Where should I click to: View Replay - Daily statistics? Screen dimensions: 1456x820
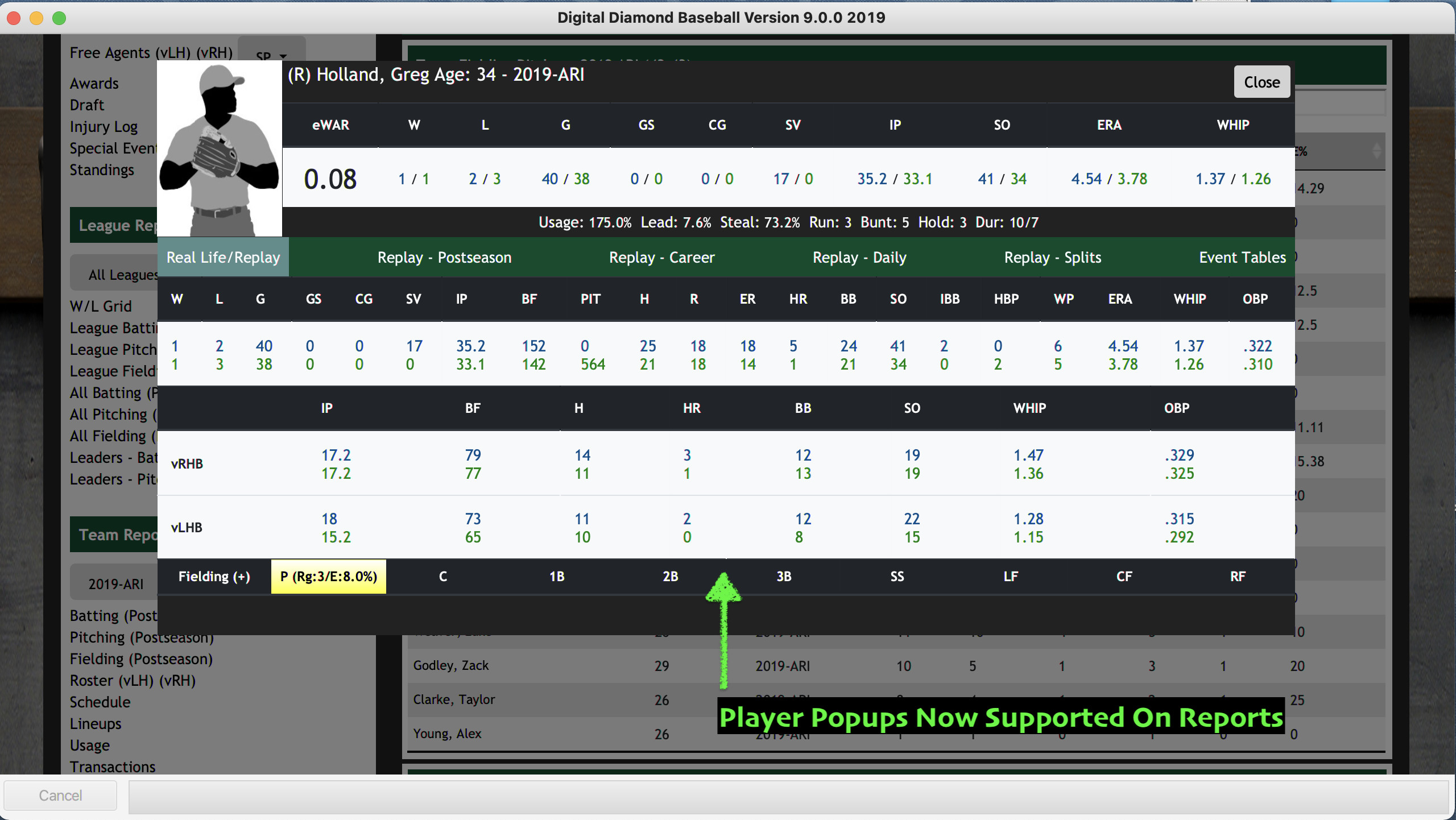[x=859, y=257]
